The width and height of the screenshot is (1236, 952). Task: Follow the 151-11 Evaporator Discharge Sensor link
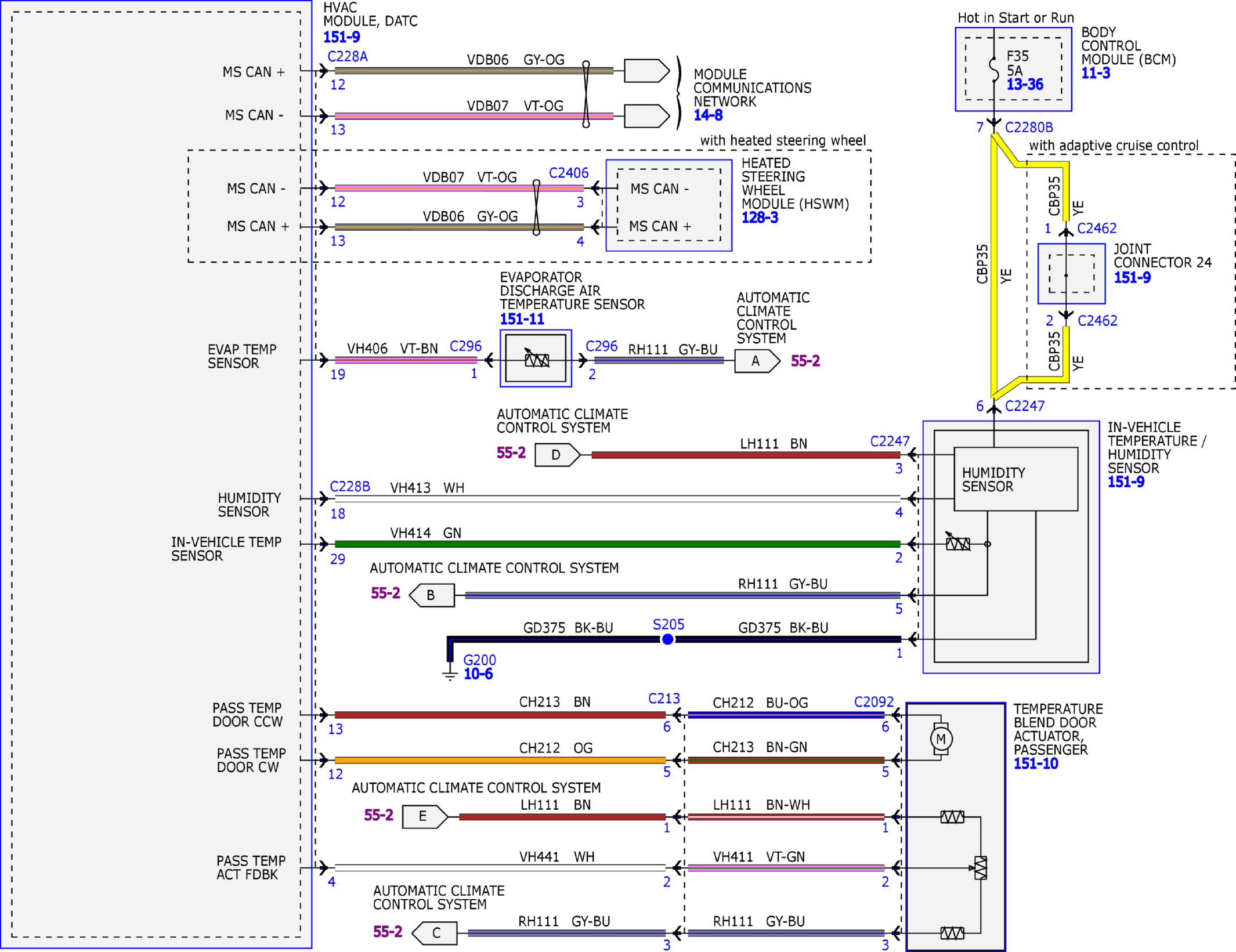click(522, 319)
